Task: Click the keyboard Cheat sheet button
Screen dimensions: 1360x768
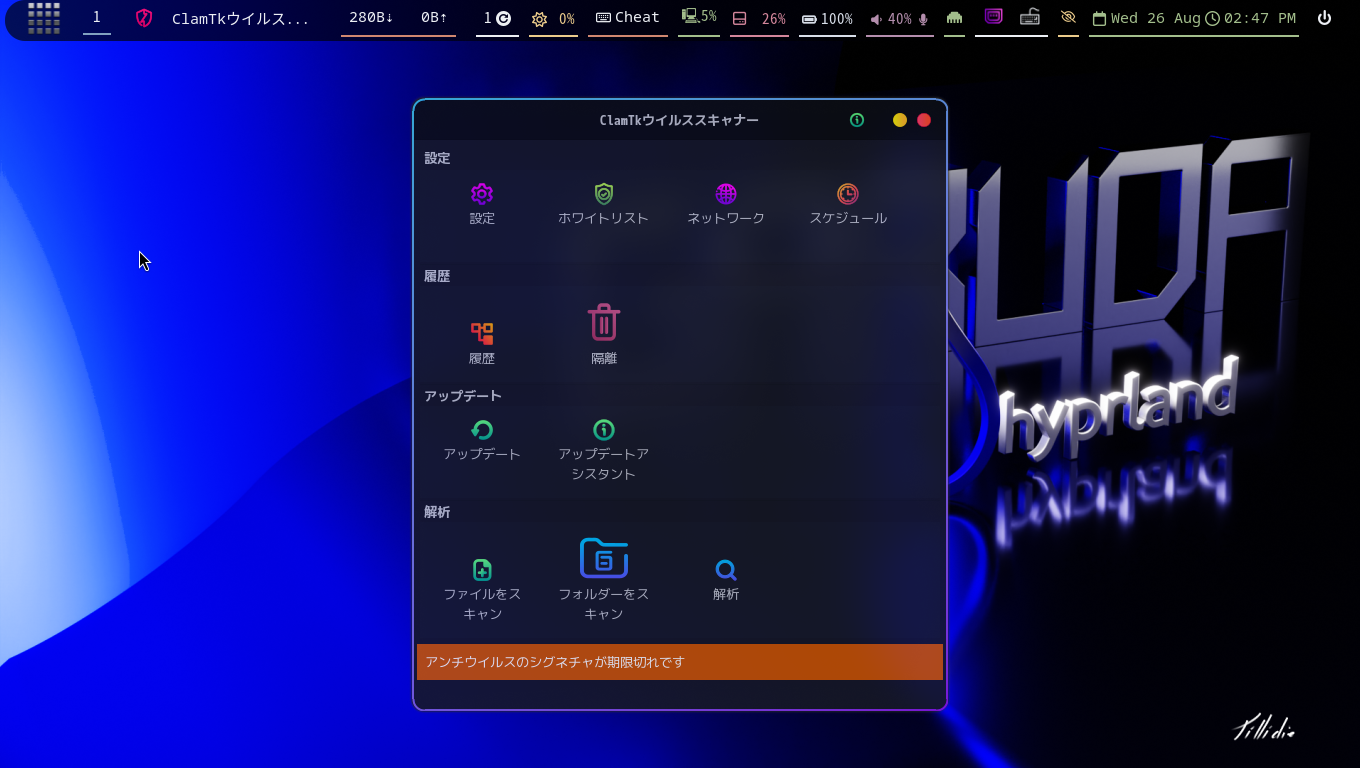Action: point(628,18)
